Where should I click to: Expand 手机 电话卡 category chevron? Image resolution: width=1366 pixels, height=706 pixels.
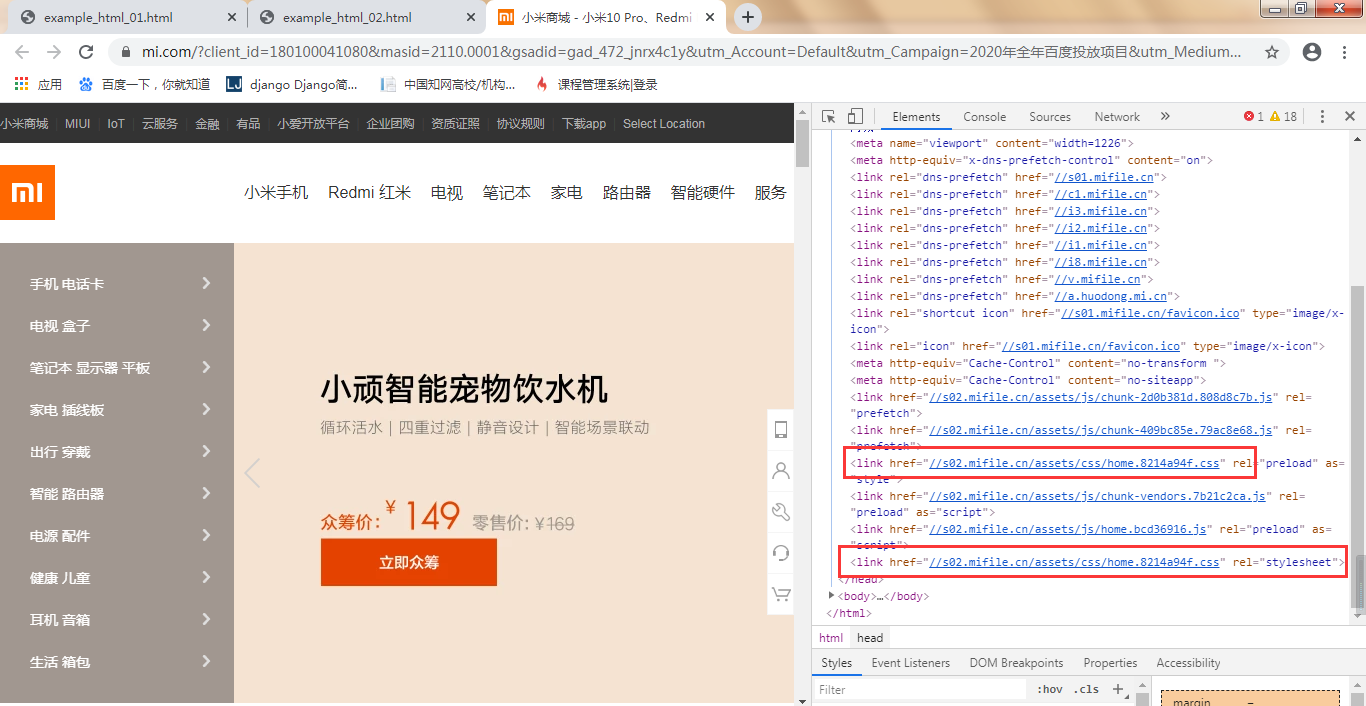(206, 283)
